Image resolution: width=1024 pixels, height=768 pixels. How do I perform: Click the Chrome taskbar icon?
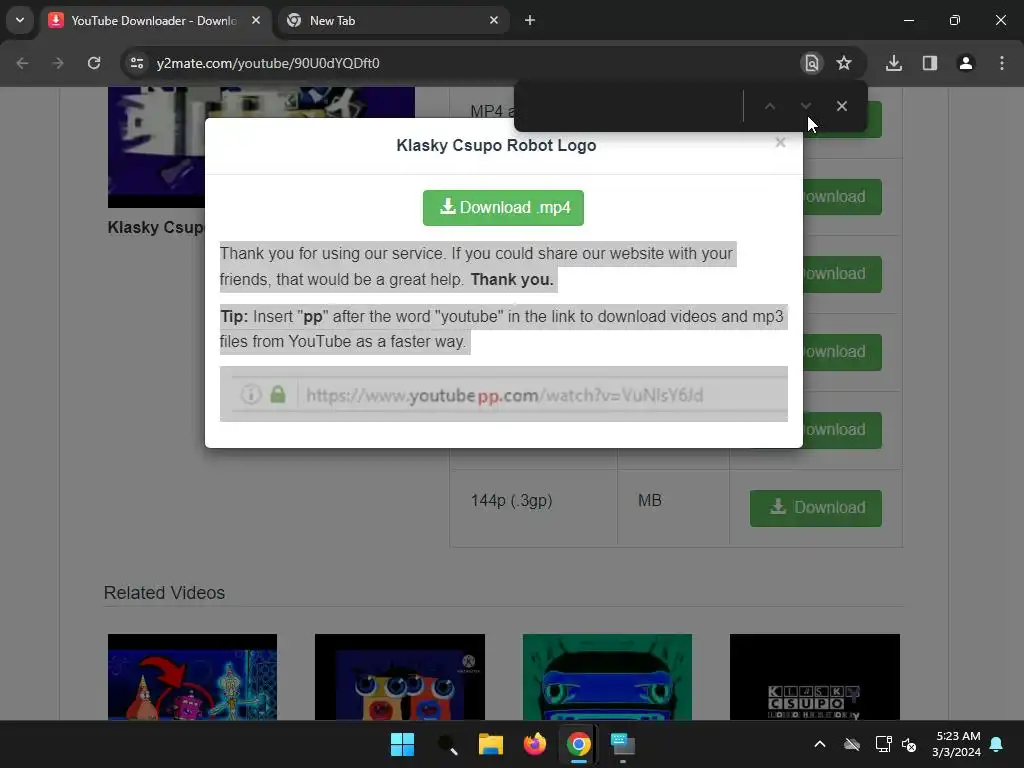[x=579, y=744]
